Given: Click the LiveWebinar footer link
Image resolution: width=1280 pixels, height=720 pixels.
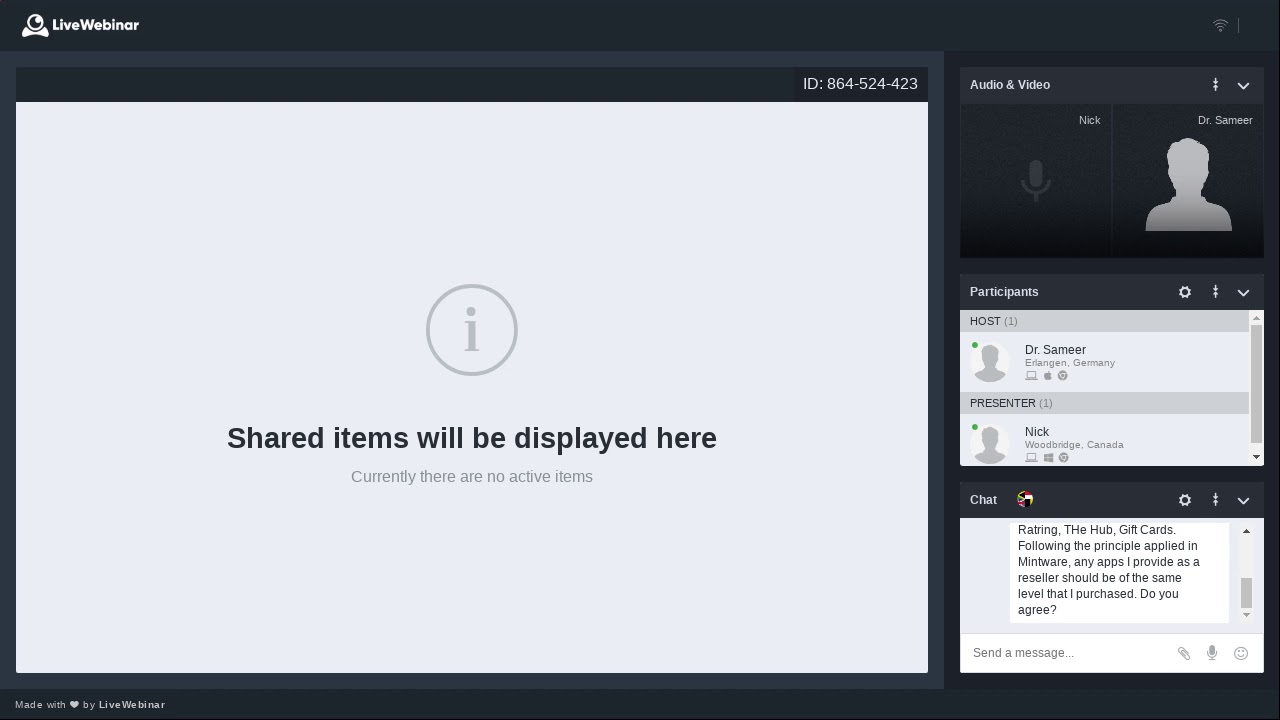Looking at the screenshot, I should (132, 705).
